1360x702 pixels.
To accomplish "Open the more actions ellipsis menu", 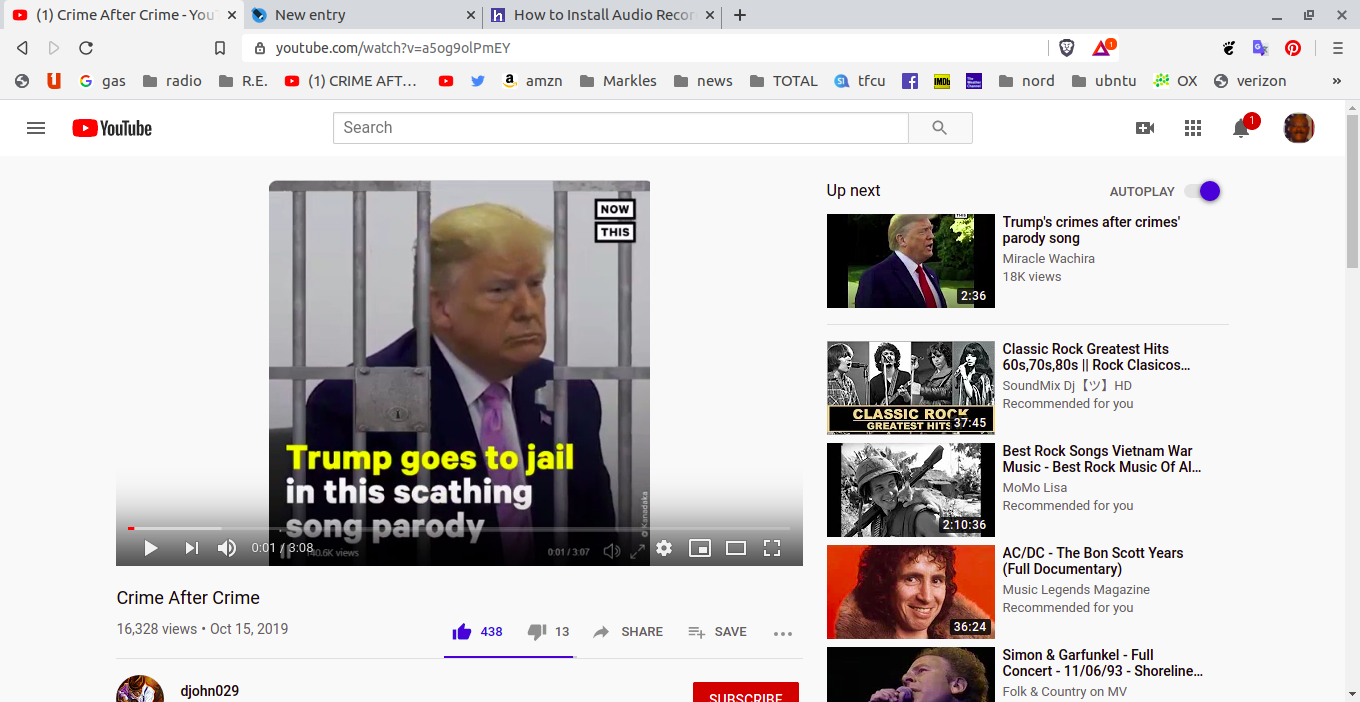I will click(782, 633).
